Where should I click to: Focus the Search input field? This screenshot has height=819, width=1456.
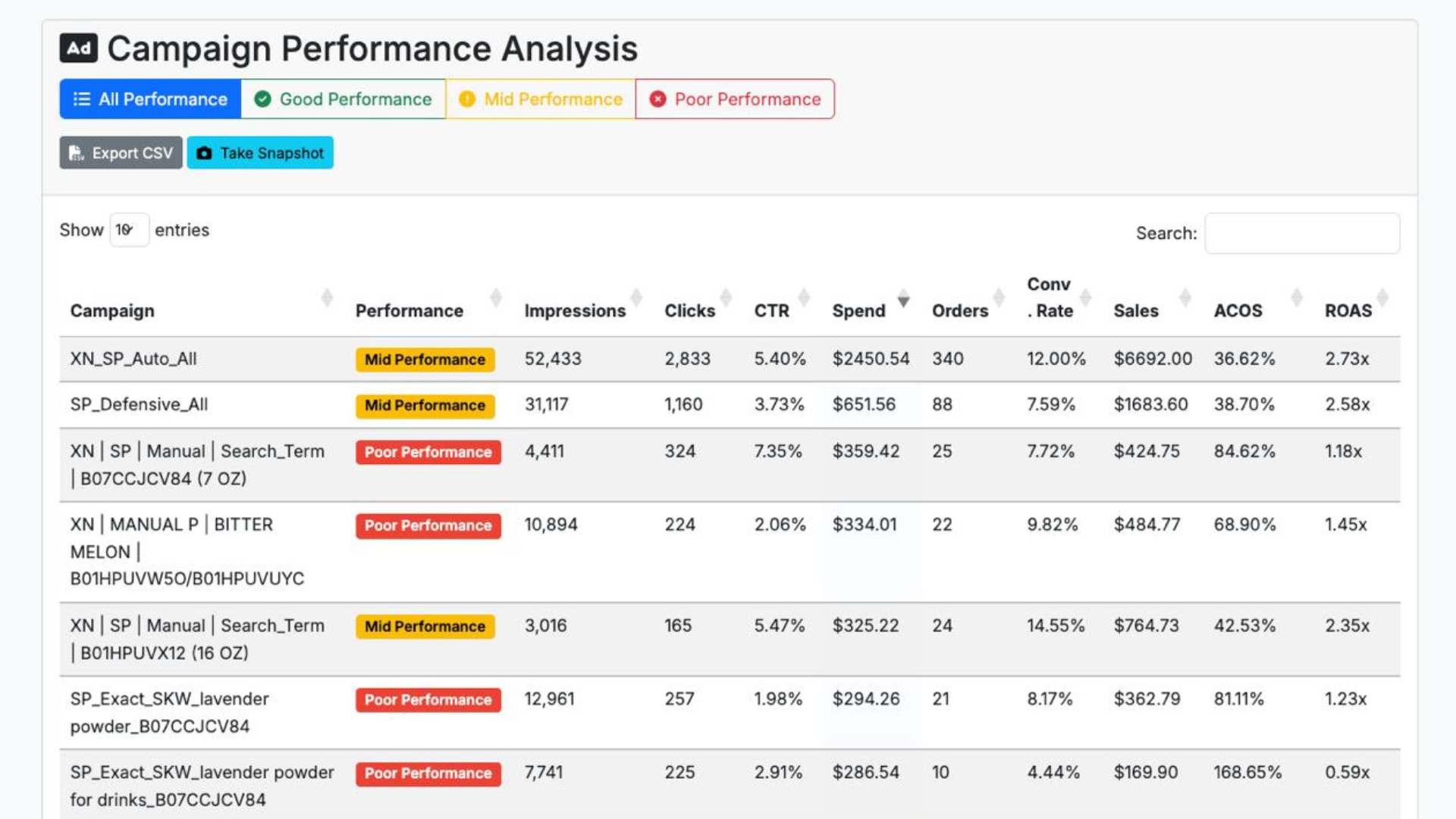1302,234
